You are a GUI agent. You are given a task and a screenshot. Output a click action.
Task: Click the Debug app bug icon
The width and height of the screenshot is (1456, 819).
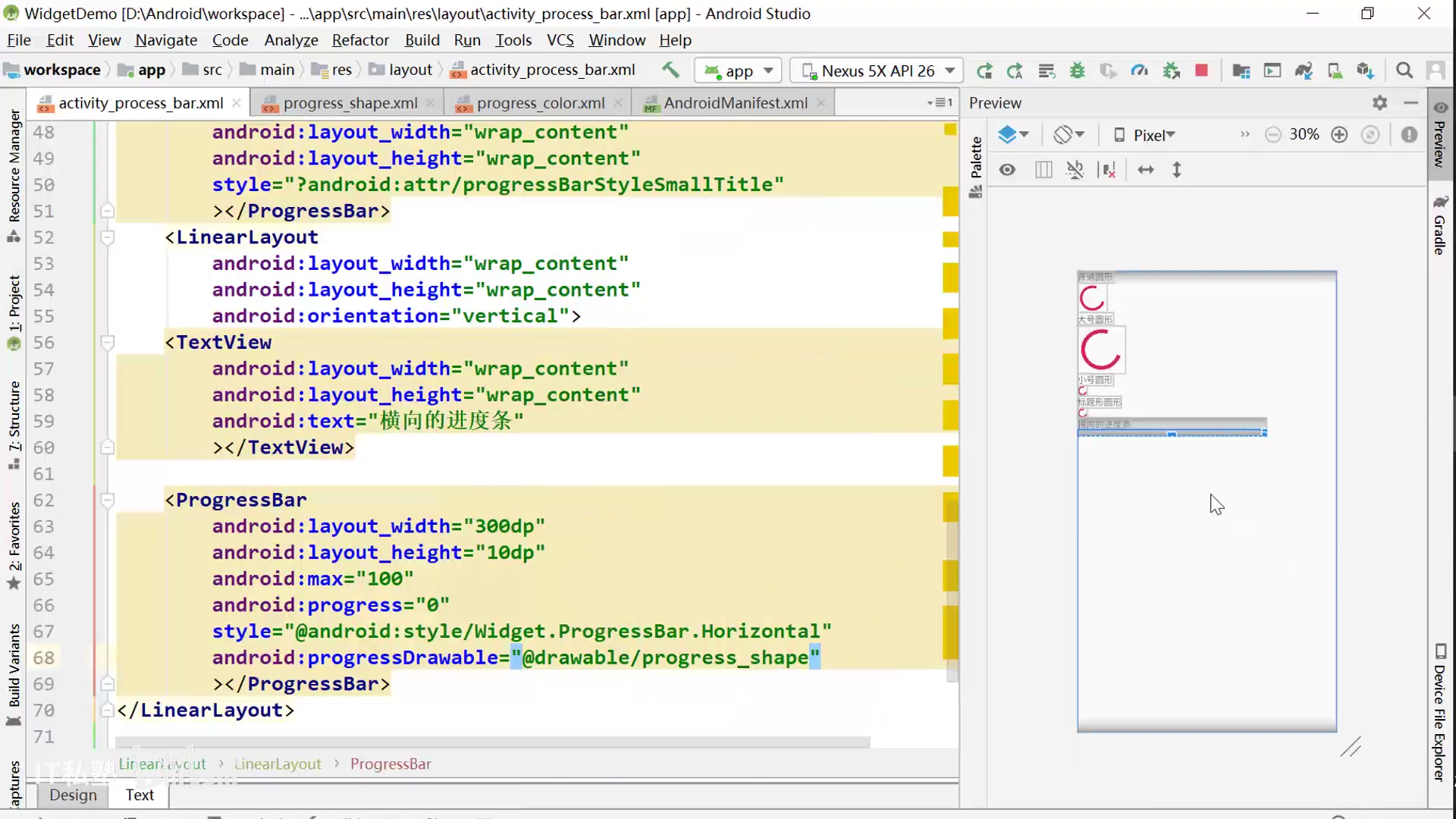[1077, 71]
